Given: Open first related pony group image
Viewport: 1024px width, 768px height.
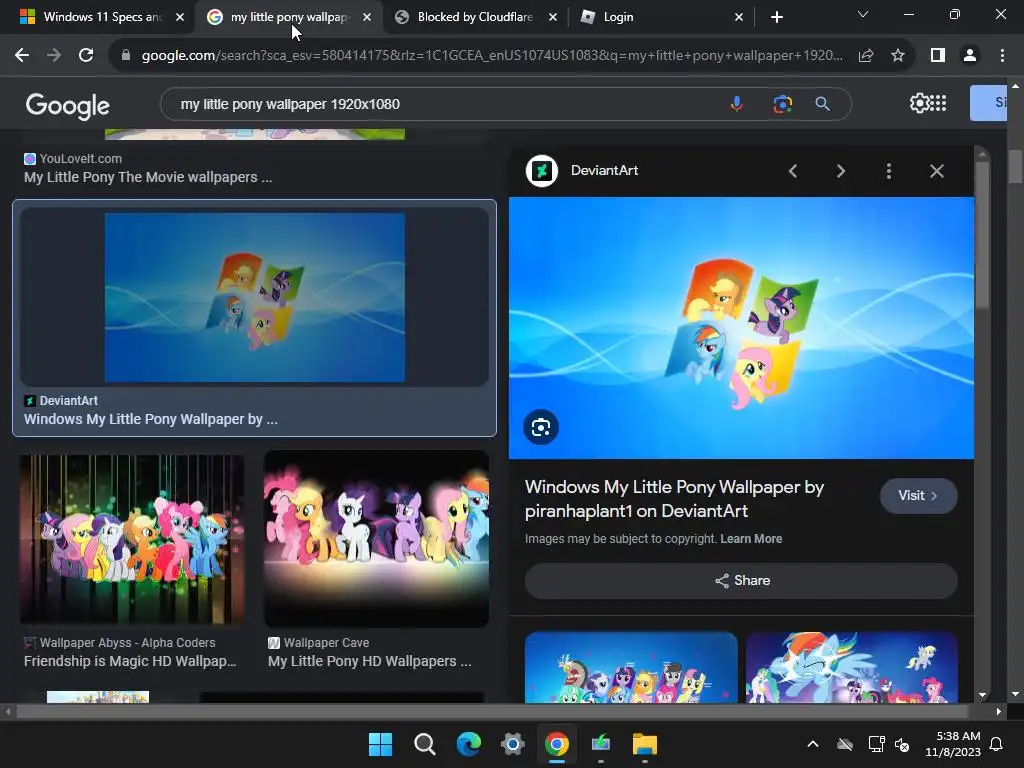Looking at the screenshot, I should (632, 667).
